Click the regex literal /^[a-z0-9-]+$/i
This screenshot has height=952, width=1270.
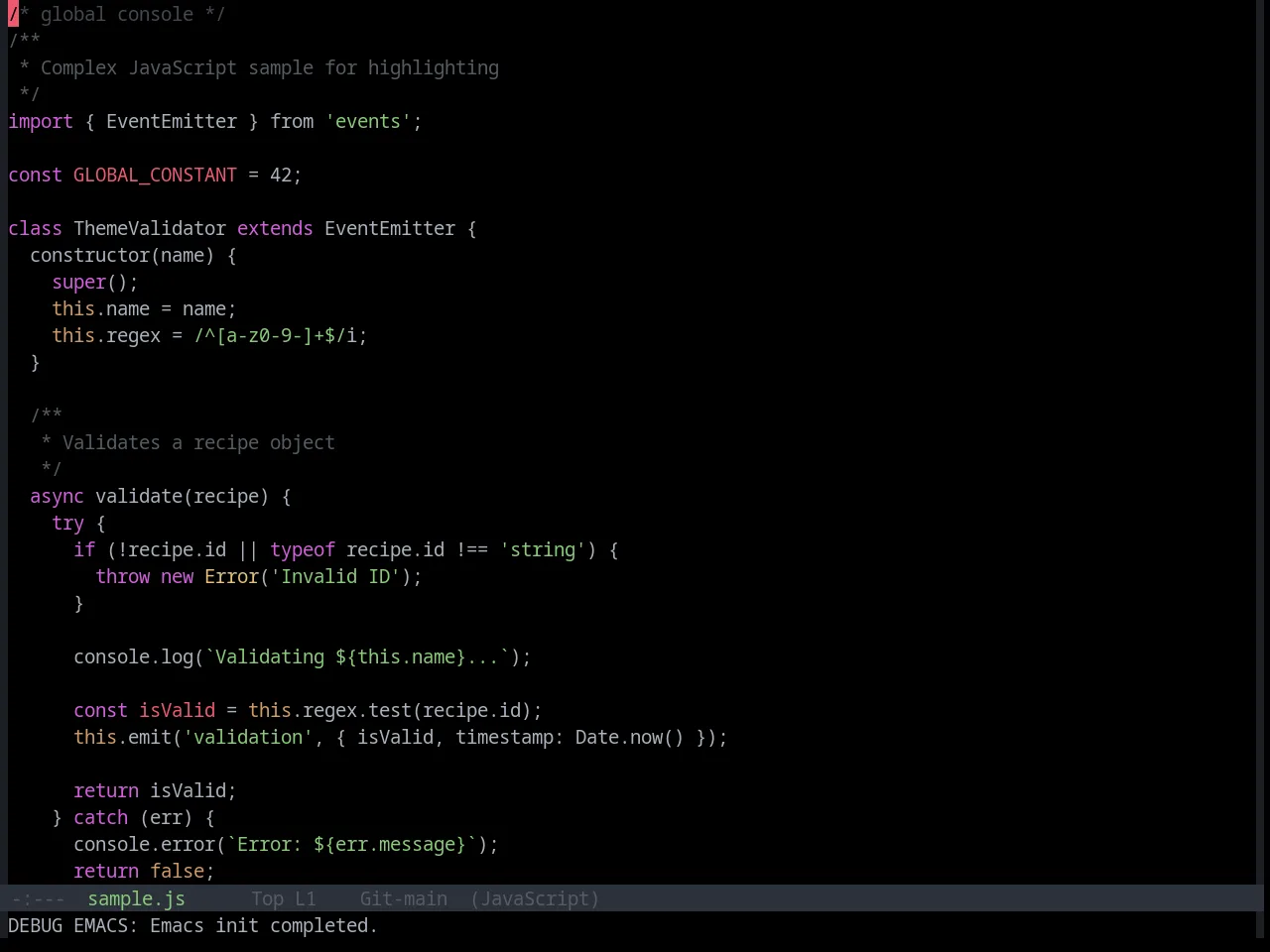pyautogui.click(x=275, y=335)
